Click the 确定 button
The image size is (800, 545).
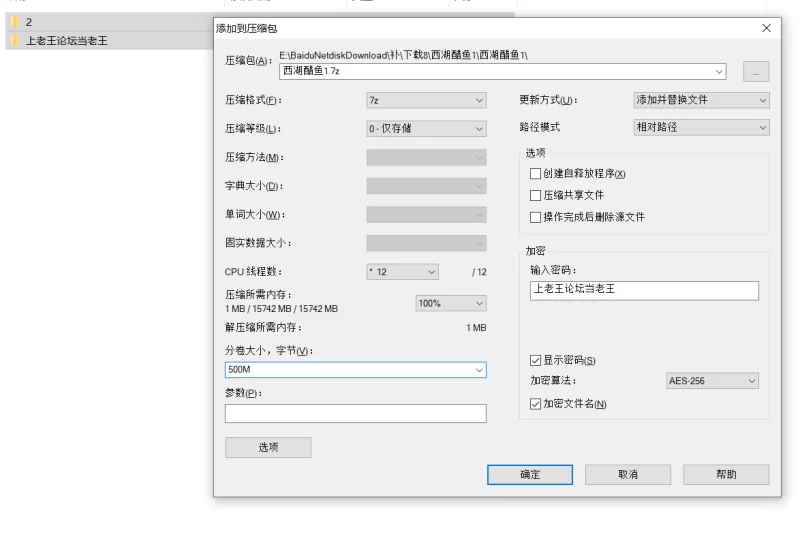point(530,475)
